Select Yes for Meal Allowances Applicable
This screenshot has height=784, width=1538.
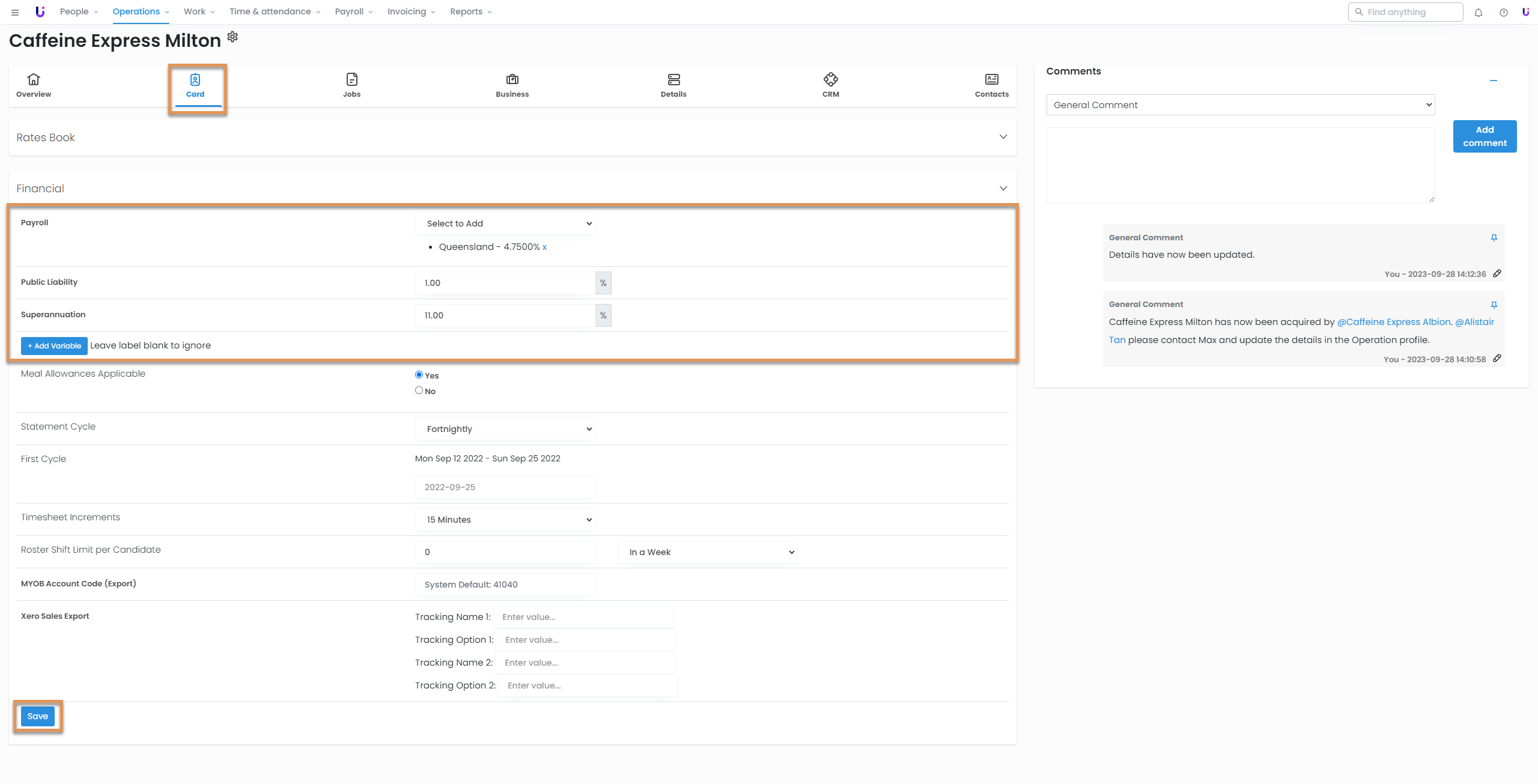(419, 375)
